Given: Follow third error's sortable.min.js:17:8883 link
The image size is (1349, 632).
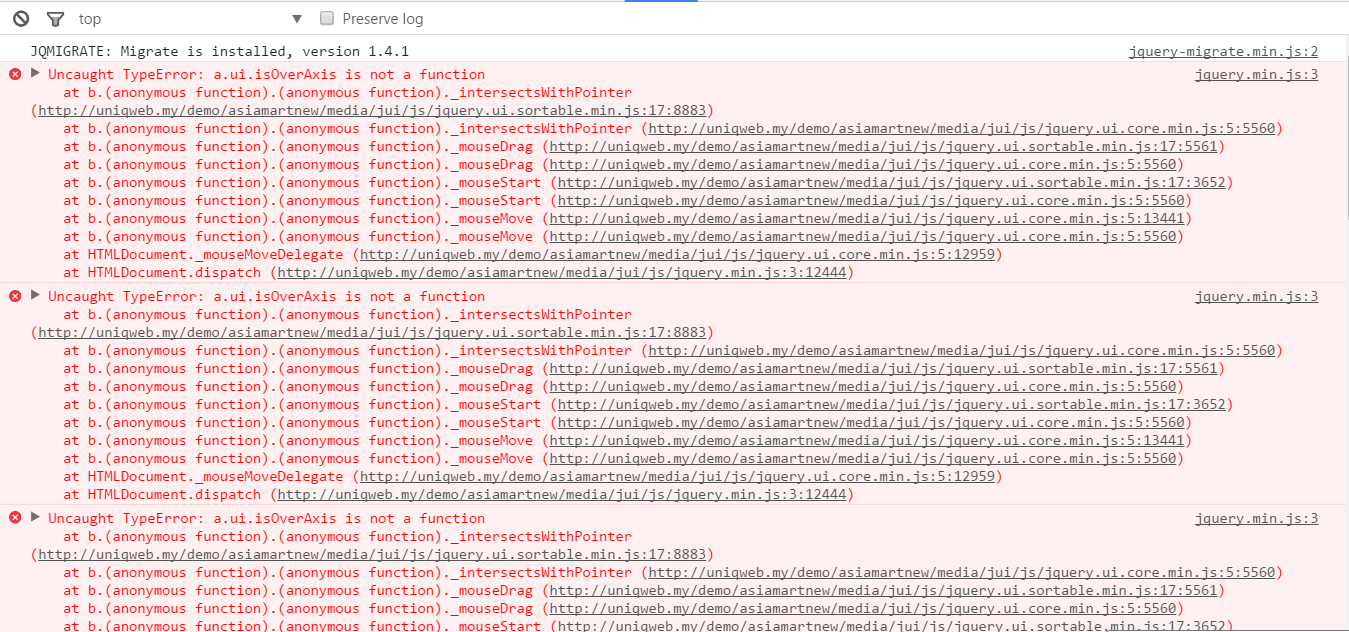Looking at the screenshot, I should (x=372, y=554).
